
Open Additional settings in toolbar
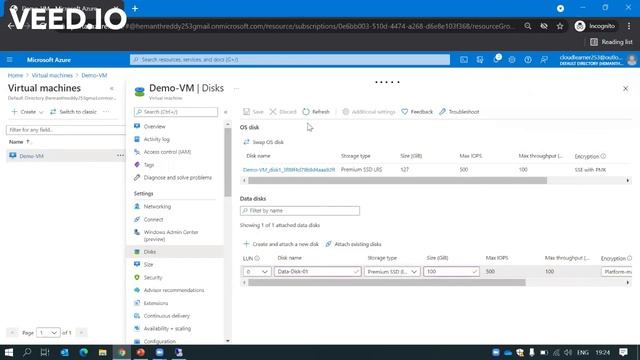point(369,111)
